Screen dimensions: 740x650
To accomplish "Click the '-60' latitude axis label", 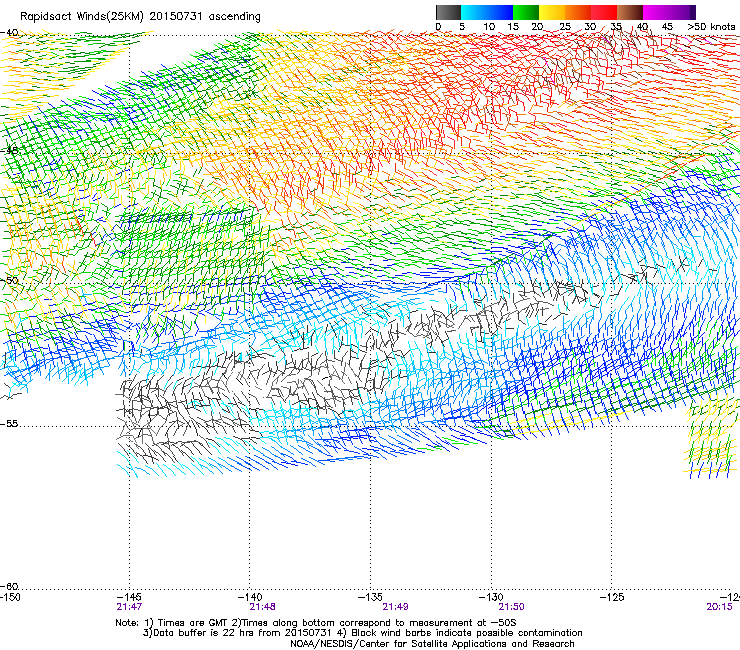I will pos(9,587).
